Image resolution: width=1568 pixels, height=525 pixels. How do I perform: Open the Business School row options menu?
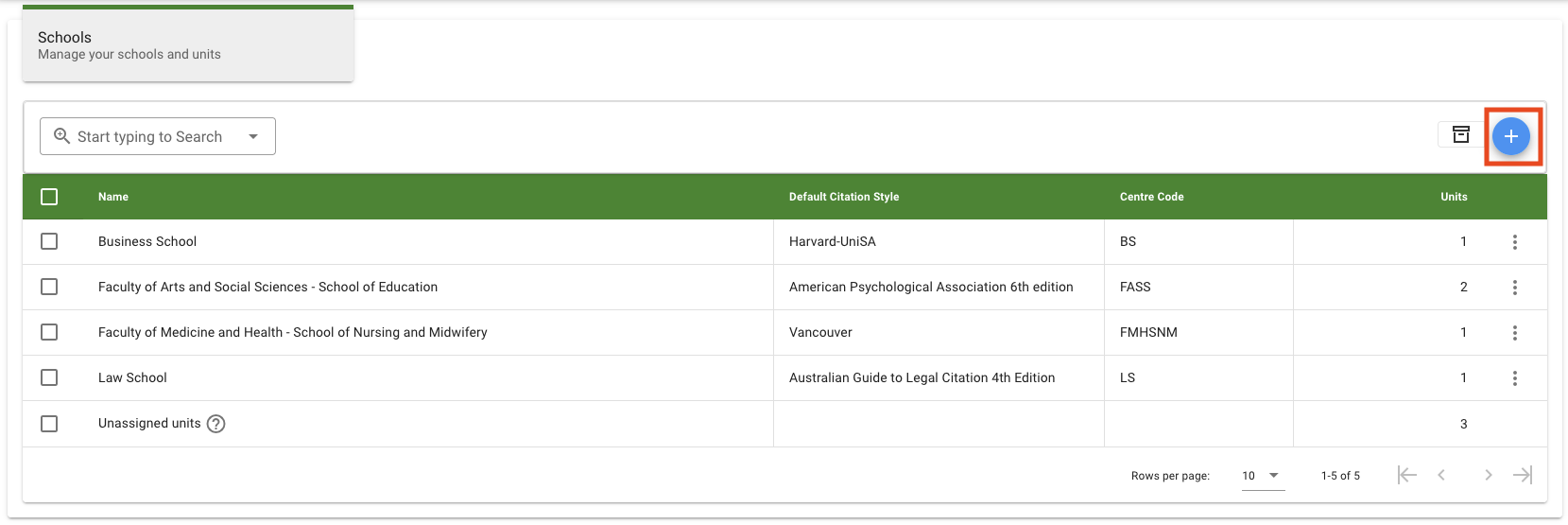(1514, 242)
